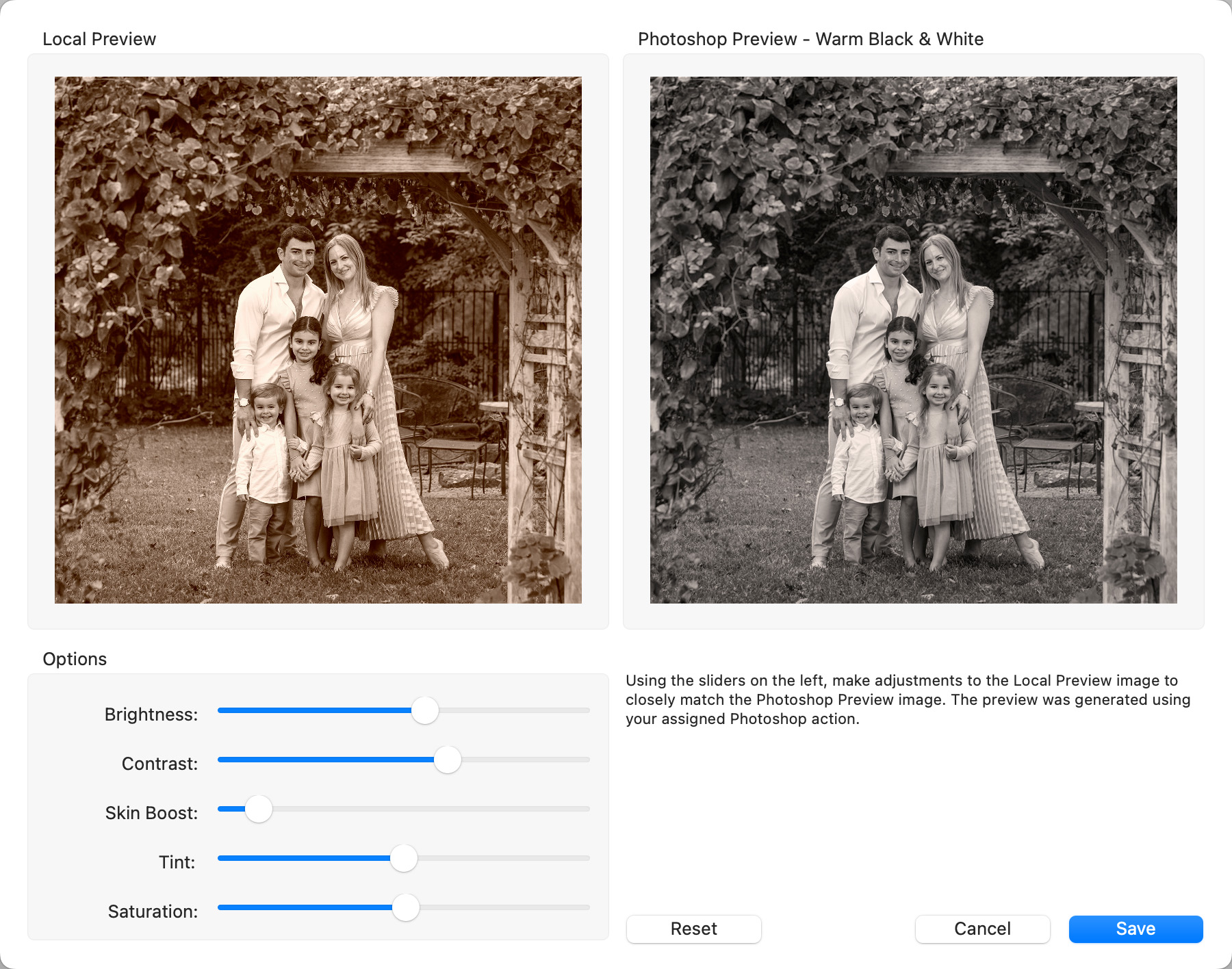Image resolution: width=1232 pixels, height=969 pixels.
Task: Click the Brightness slider handle
Action: click(x=425, y=710)
